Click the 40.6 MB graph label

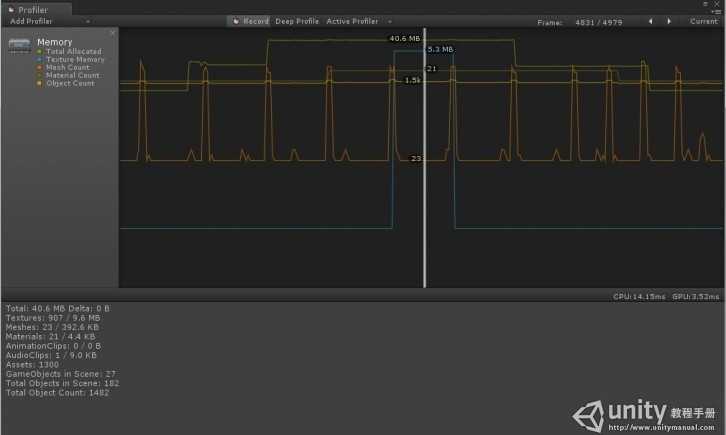405,38
